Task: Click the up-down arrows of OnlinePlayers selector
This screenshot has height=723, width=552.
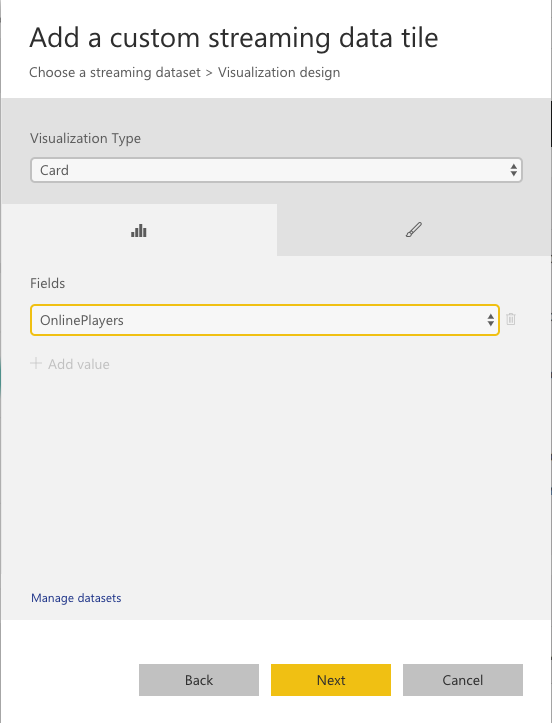Action: click(491, 320)
